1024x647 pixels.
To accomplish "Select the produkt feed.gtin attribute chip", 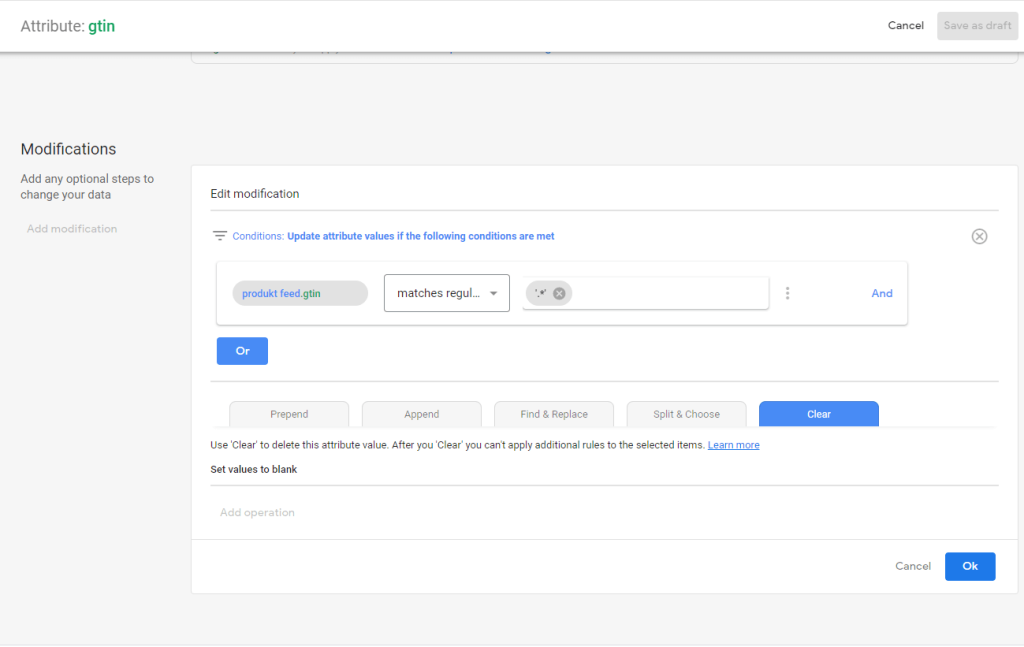I will click(x=300, y=293).
